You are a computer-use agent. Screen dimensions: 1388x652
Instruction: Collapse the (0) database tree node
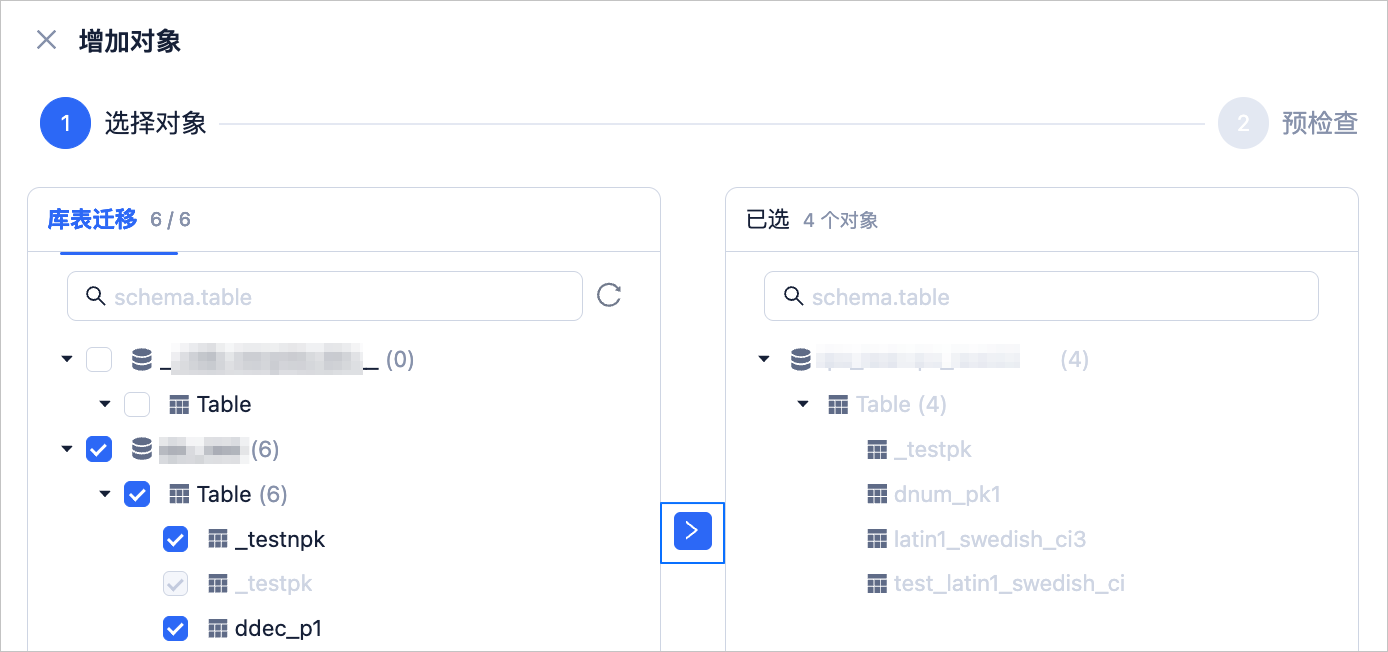pyautogui.click(x=67, y=359)
